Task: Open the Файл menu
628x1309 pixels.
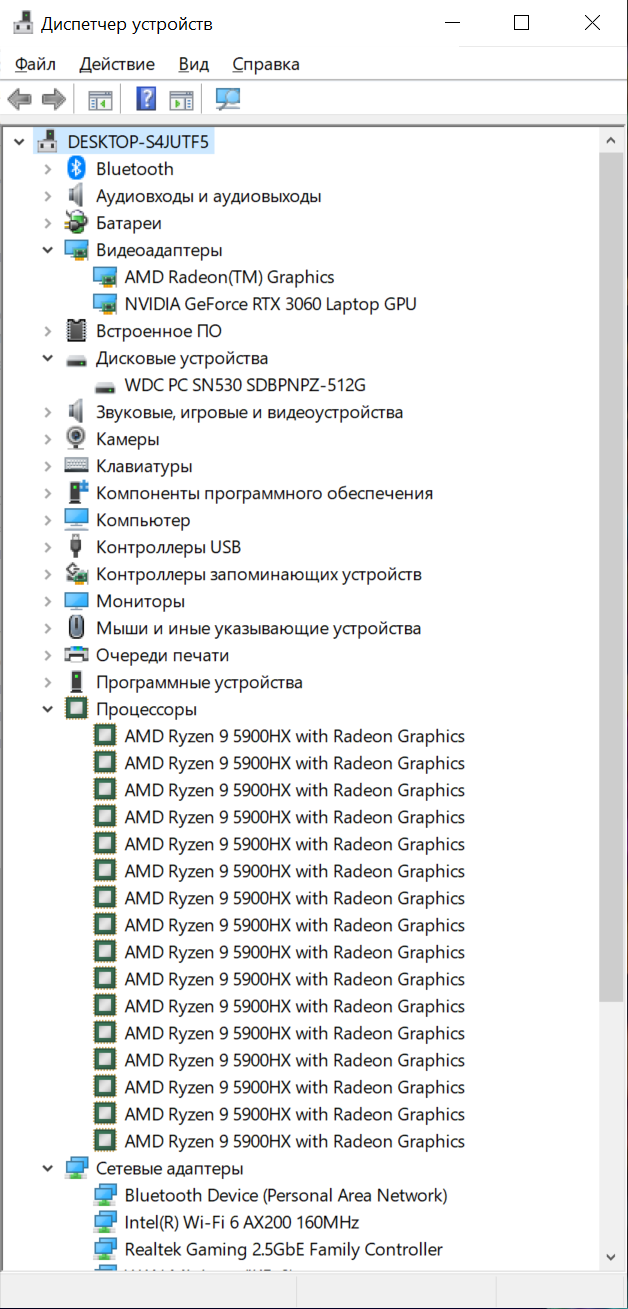Action: pos(36,64)
